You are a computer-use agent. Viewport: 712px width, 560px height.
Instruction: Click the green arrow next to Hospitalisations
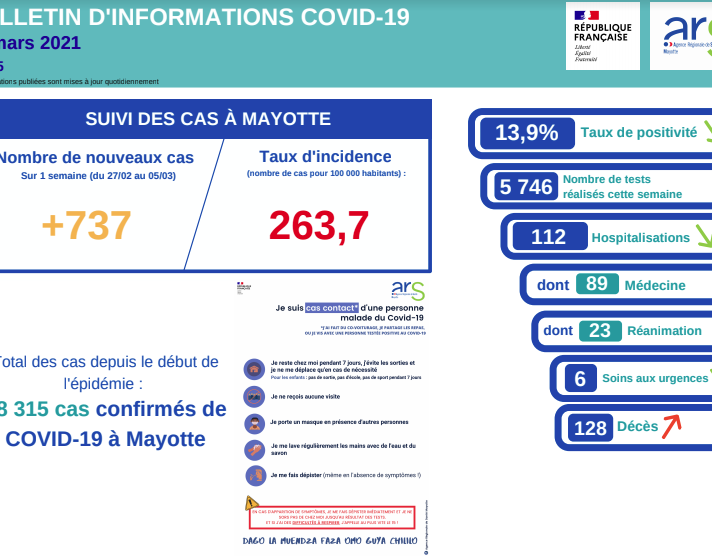click(x=704, y=236)
